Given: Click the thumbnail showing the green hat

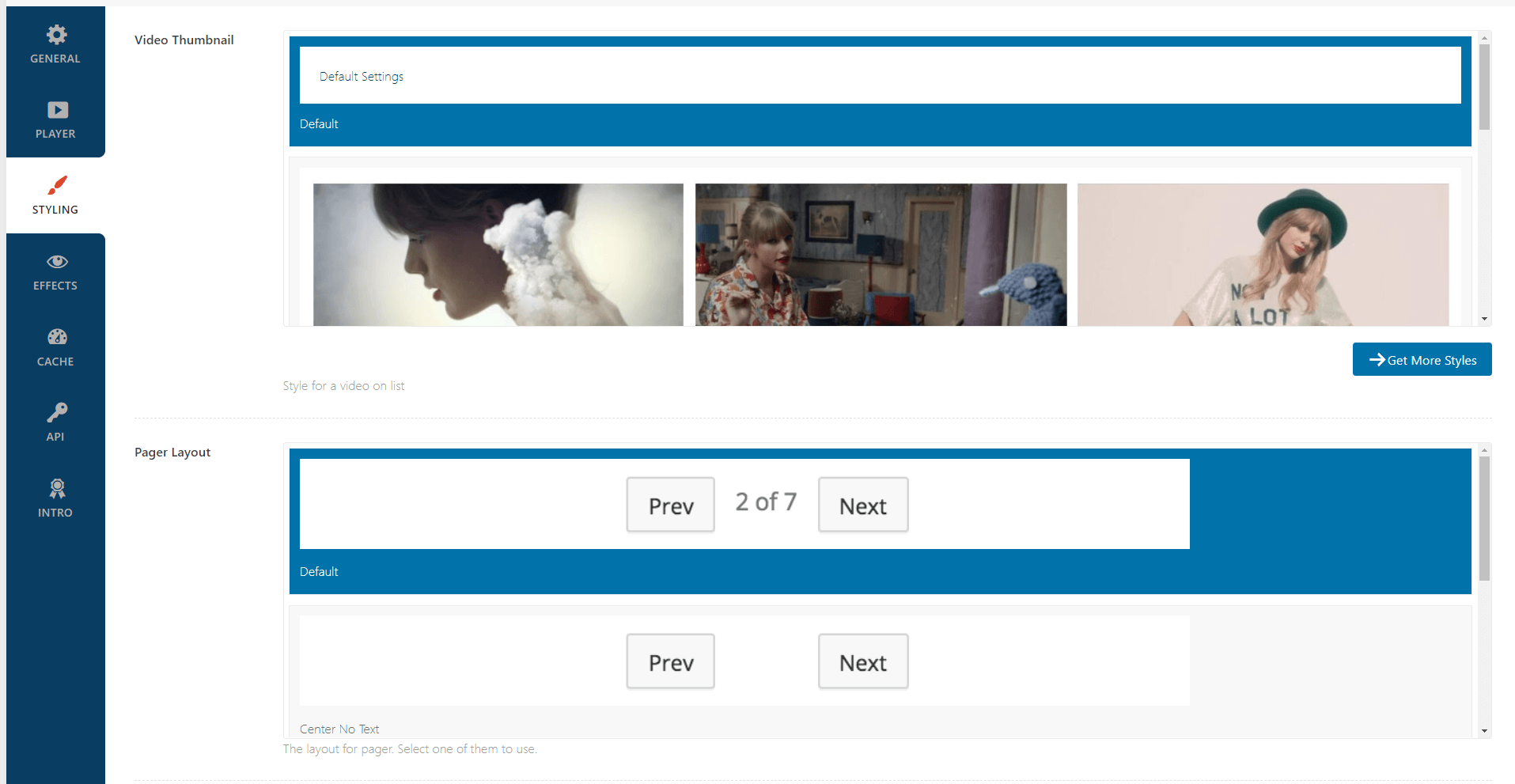Looking at the screenshot, I should [1262, 254].
